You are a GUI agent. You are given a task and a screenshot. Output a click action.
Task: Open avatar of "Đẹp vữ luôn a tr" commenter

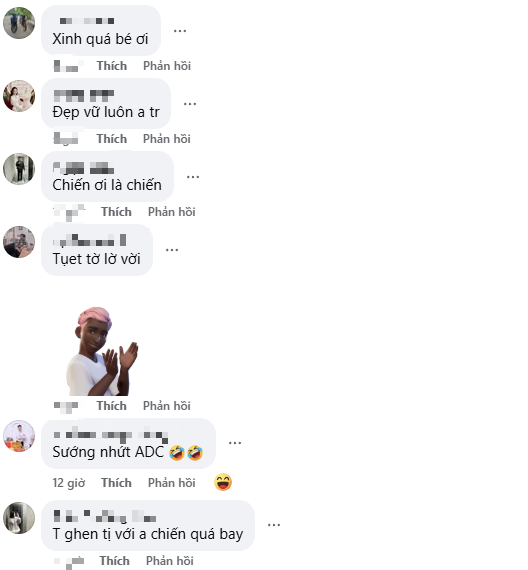coord(19,96)
